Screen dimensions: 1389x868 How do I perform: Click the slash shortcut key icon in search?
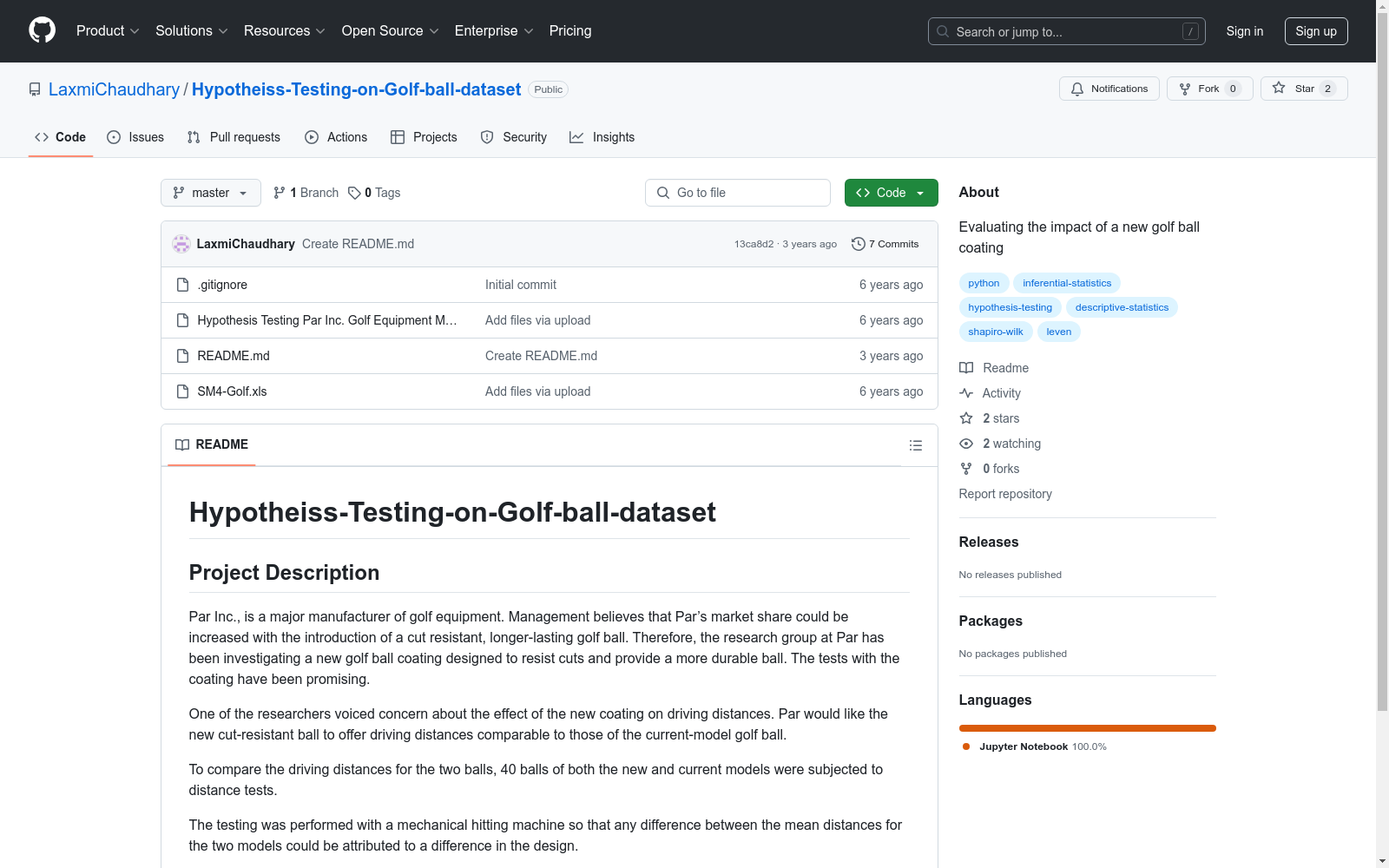click(1190, 31)
